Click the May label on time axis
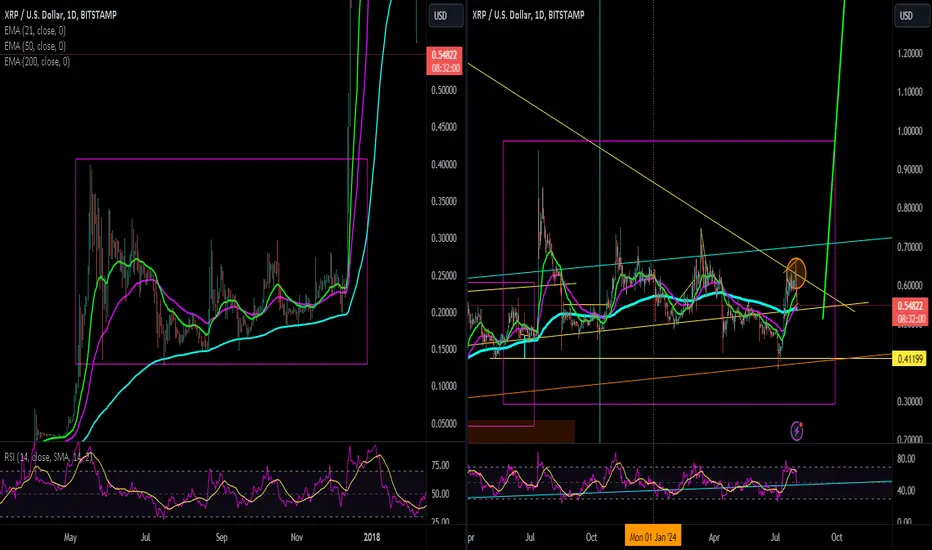This screenshot has height=550, width=932. (70, 538)
